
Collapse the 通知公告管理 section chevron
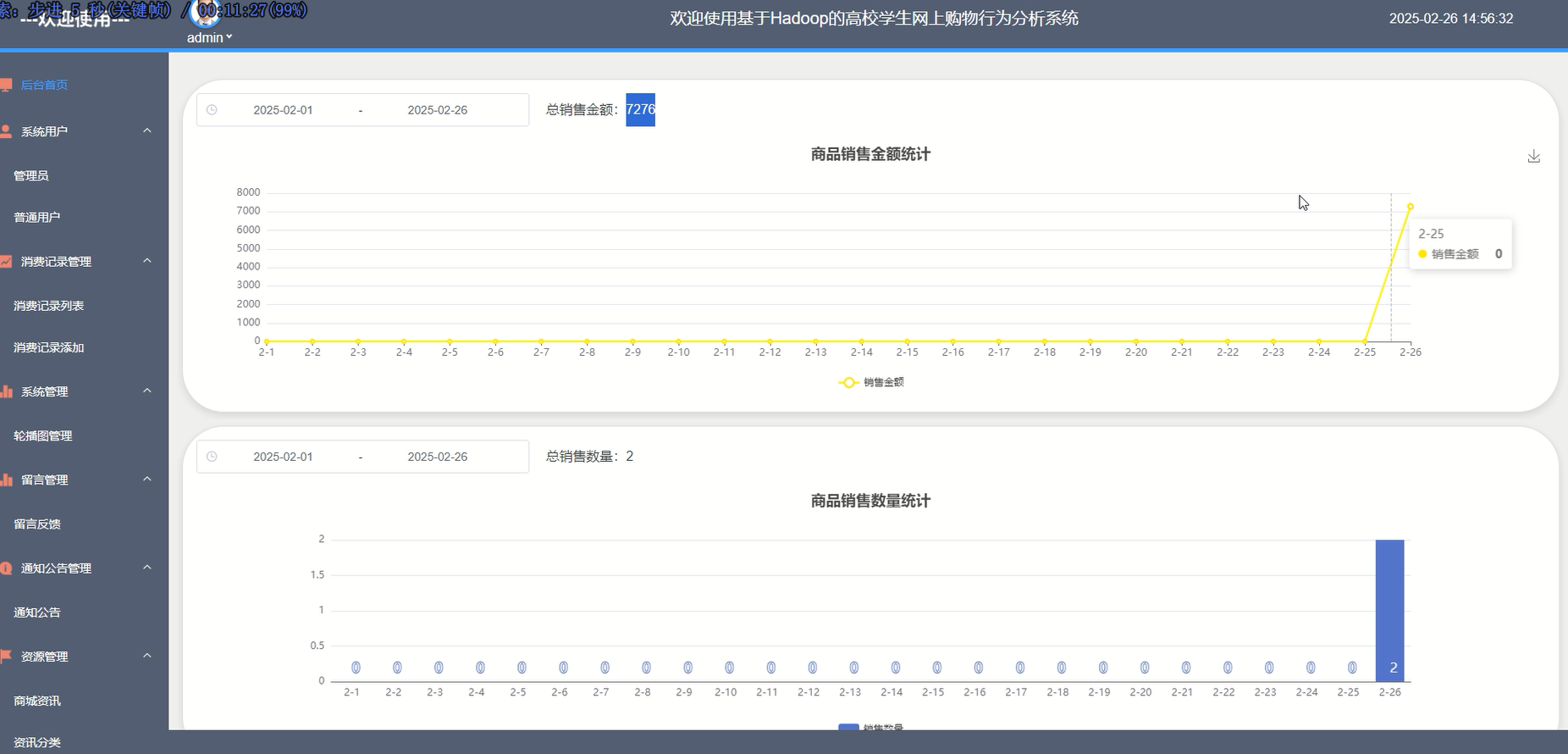pos(147,568)
